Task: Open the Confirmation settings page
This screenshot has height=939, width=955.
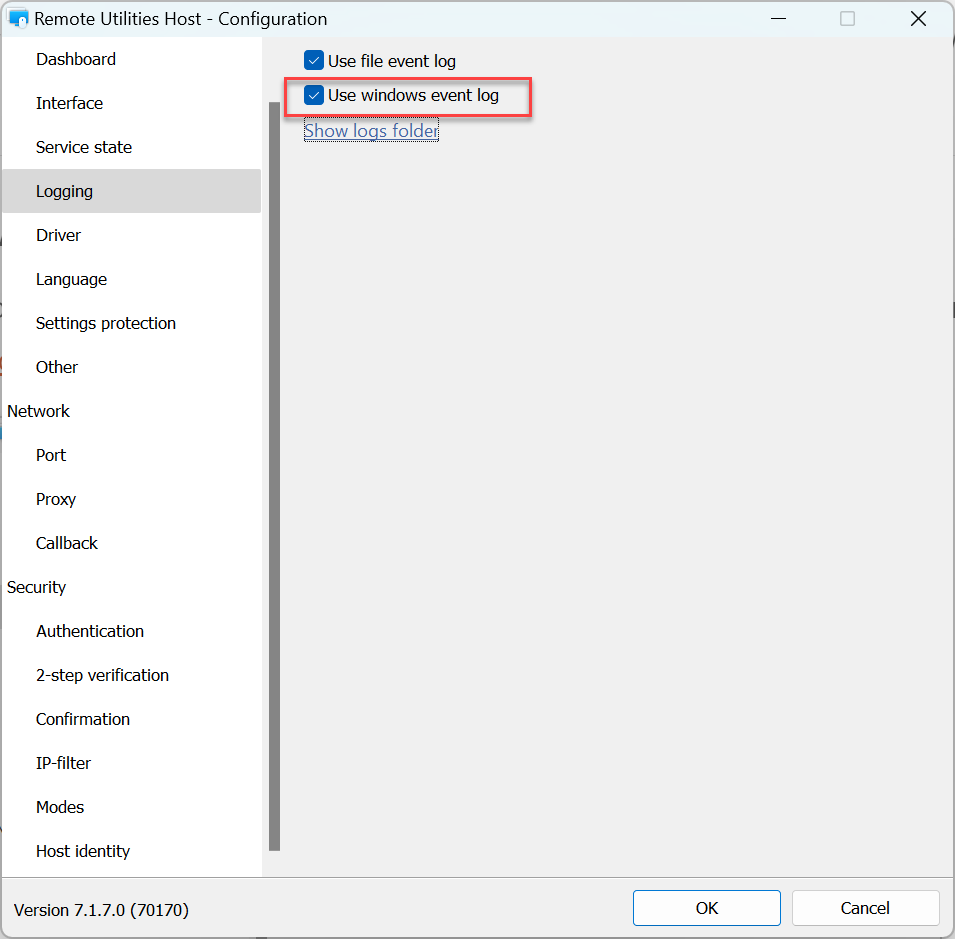Action: [132, 719]
